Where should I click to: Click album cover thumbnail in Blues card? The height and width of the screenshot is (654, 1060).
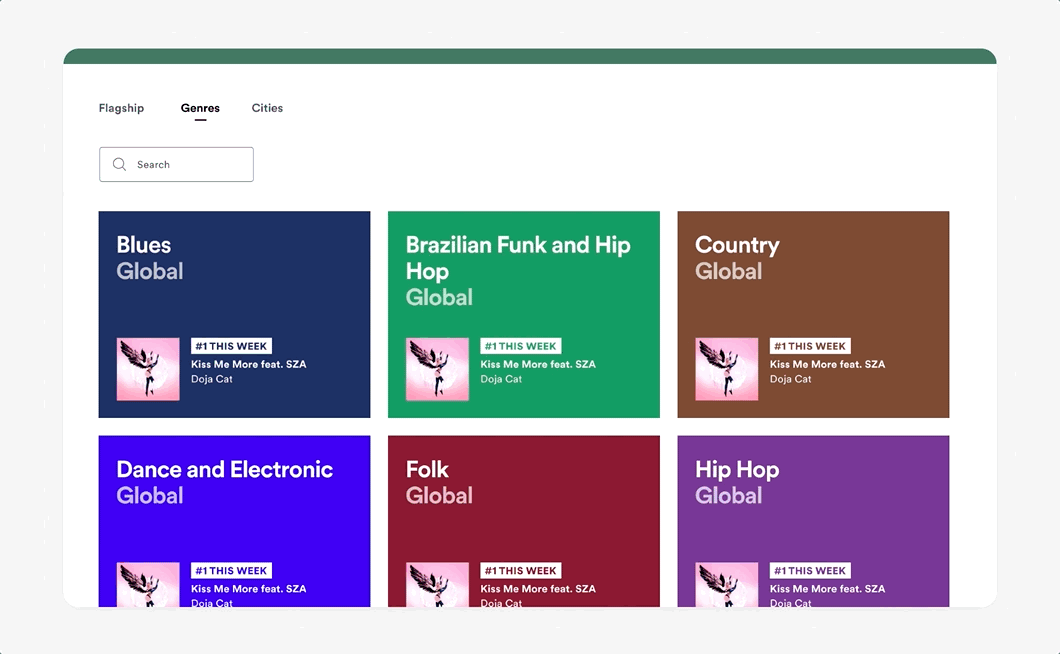coord(148,369)
